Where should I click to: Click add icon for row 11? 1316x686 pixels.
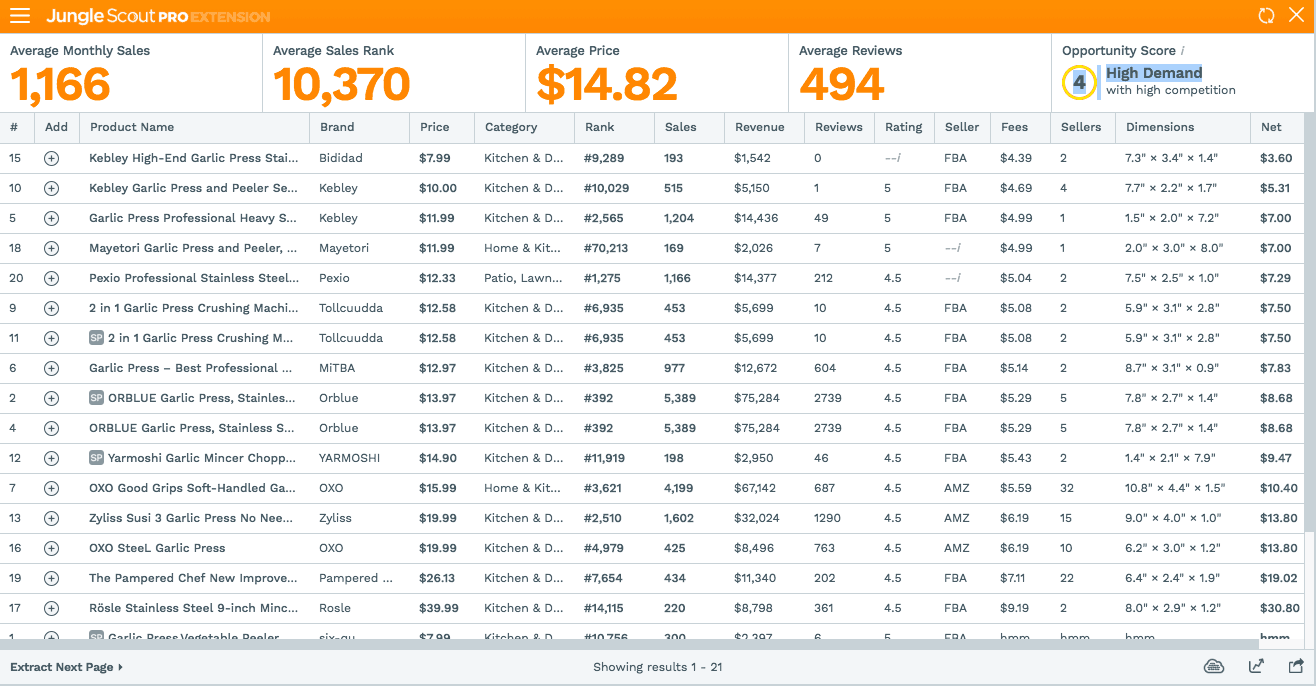pyautogui.click(x=51, y=338)
